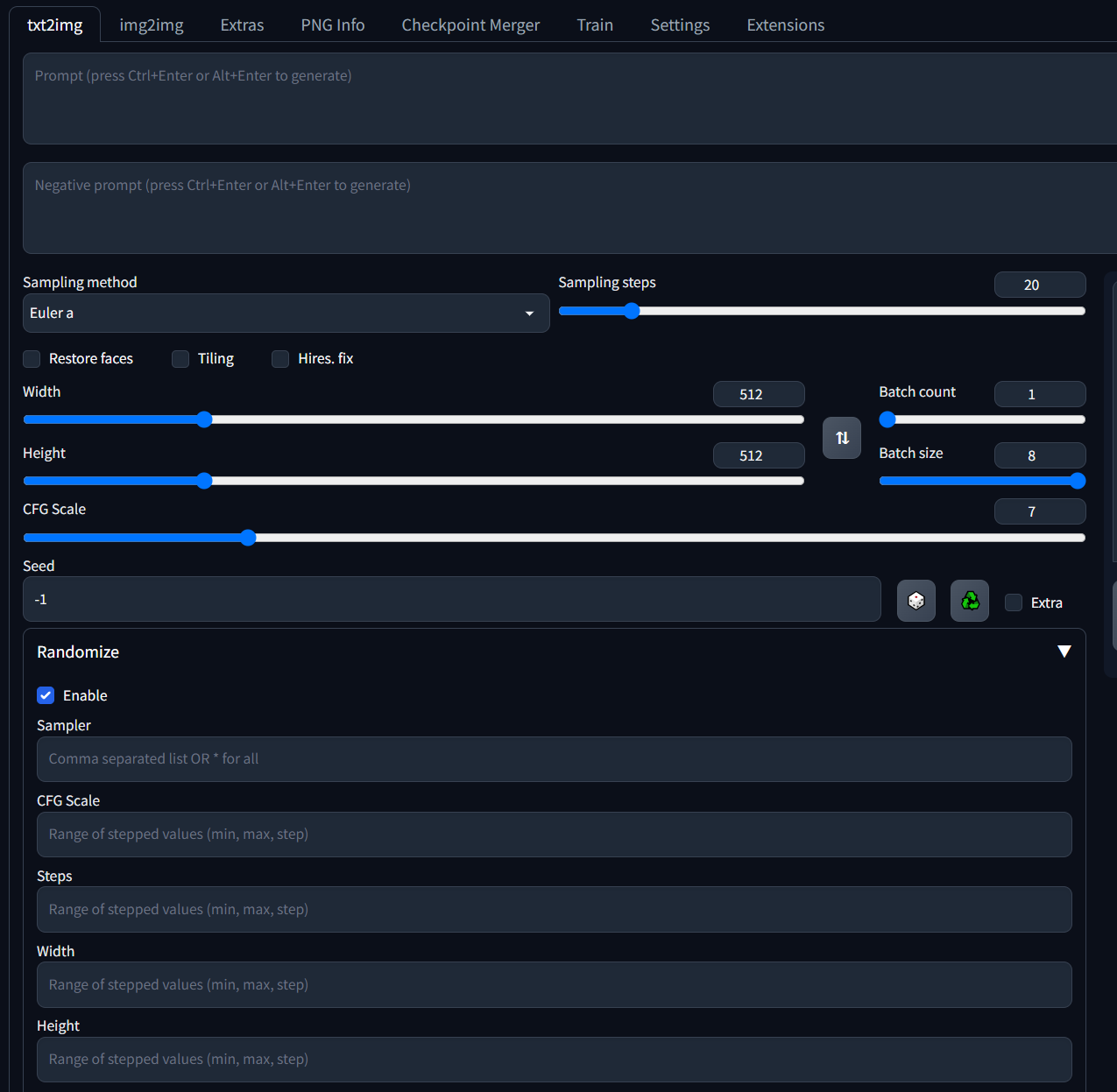Click into the Prompt text box
The width and height of the screenshot is (1117, 1092).
point(569,98)
